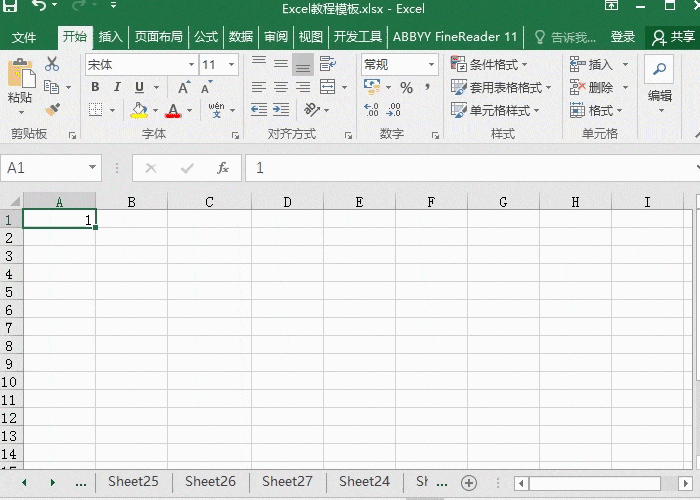Click Undo arrow in title bar
Screen dimensions: 700x500
39,5
